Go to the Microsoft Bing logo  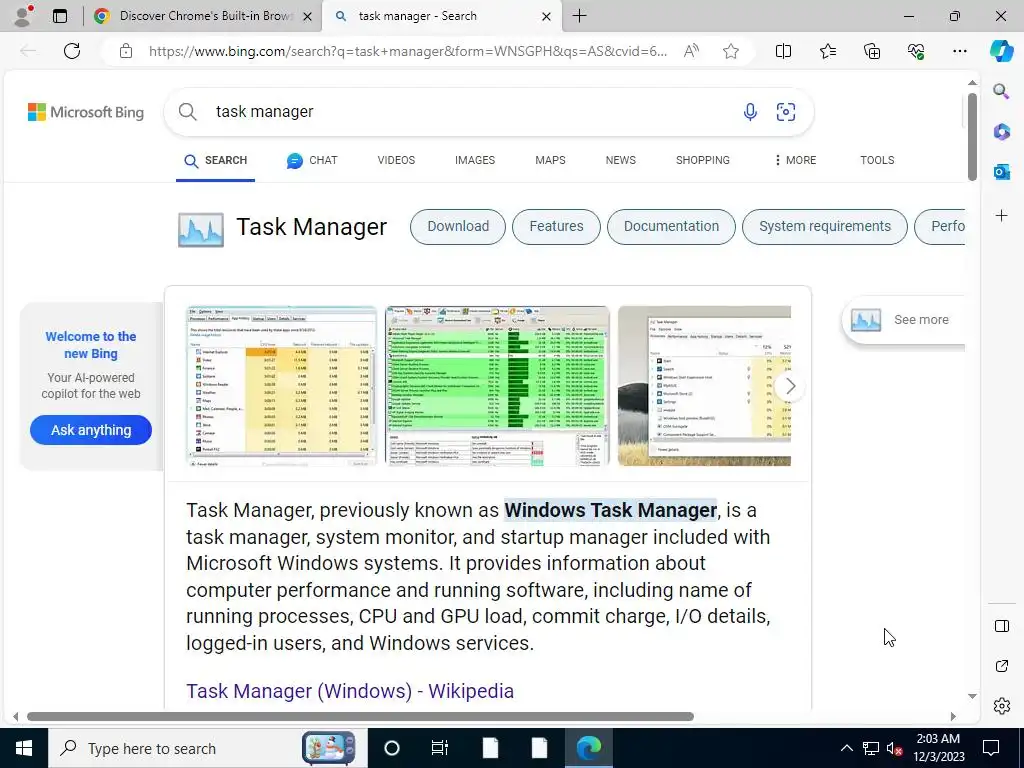(86, 112)
